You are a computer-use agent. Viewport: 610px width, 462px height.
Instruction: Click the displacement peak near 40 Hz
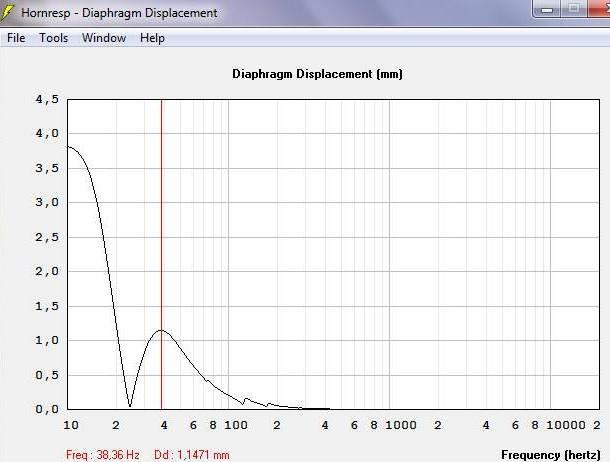(x=161, y=330)
